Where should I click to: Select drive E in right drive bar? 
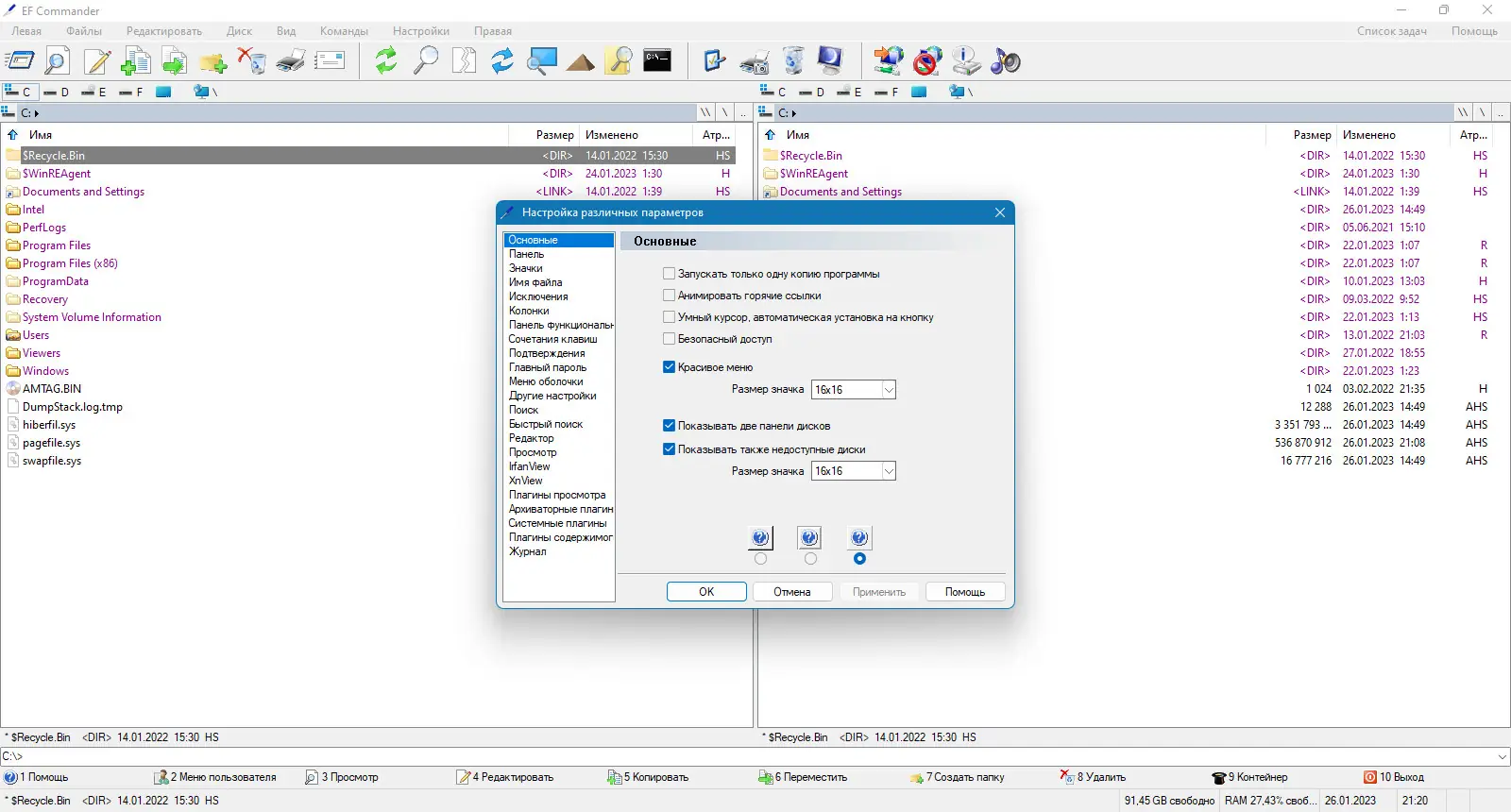[x=849, y=92]
